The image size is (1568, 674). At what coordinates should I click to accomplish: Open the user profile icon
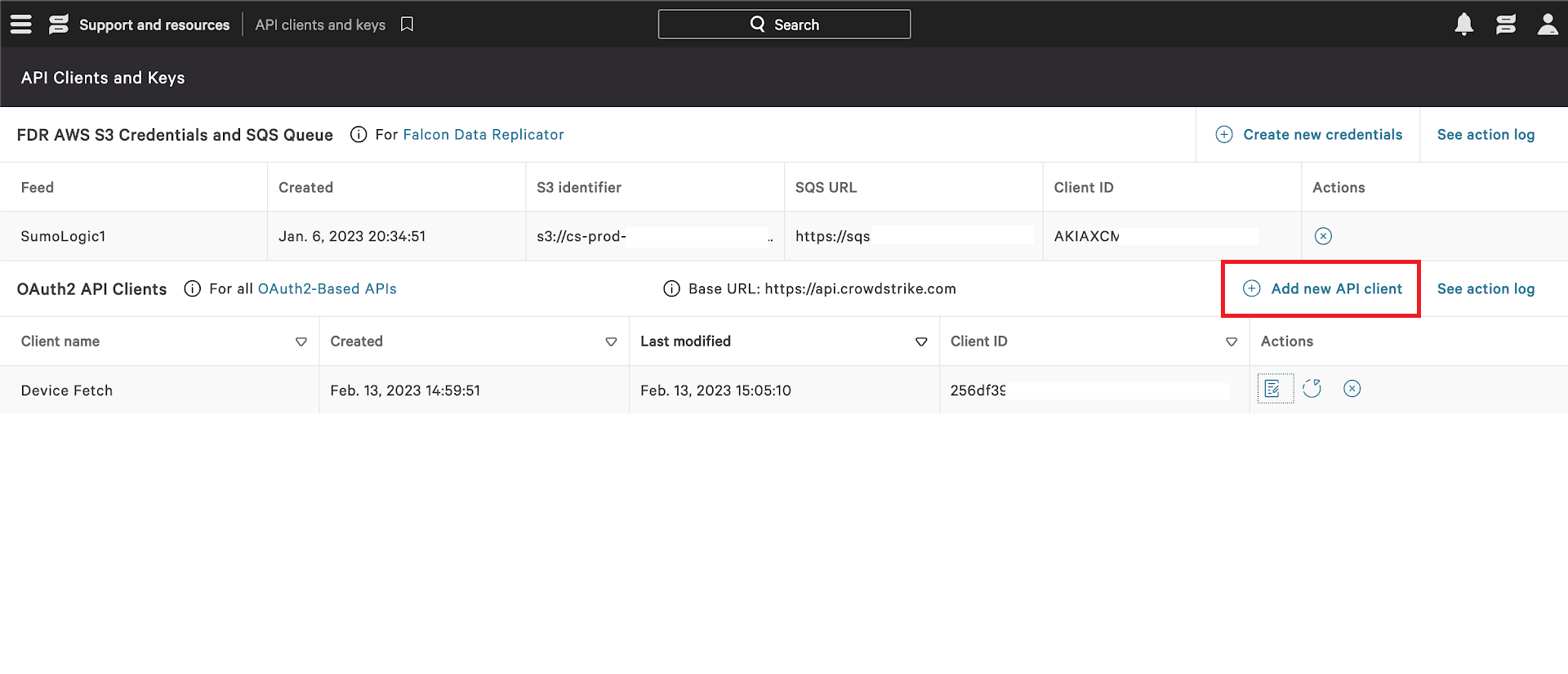tap(1547, 25)
